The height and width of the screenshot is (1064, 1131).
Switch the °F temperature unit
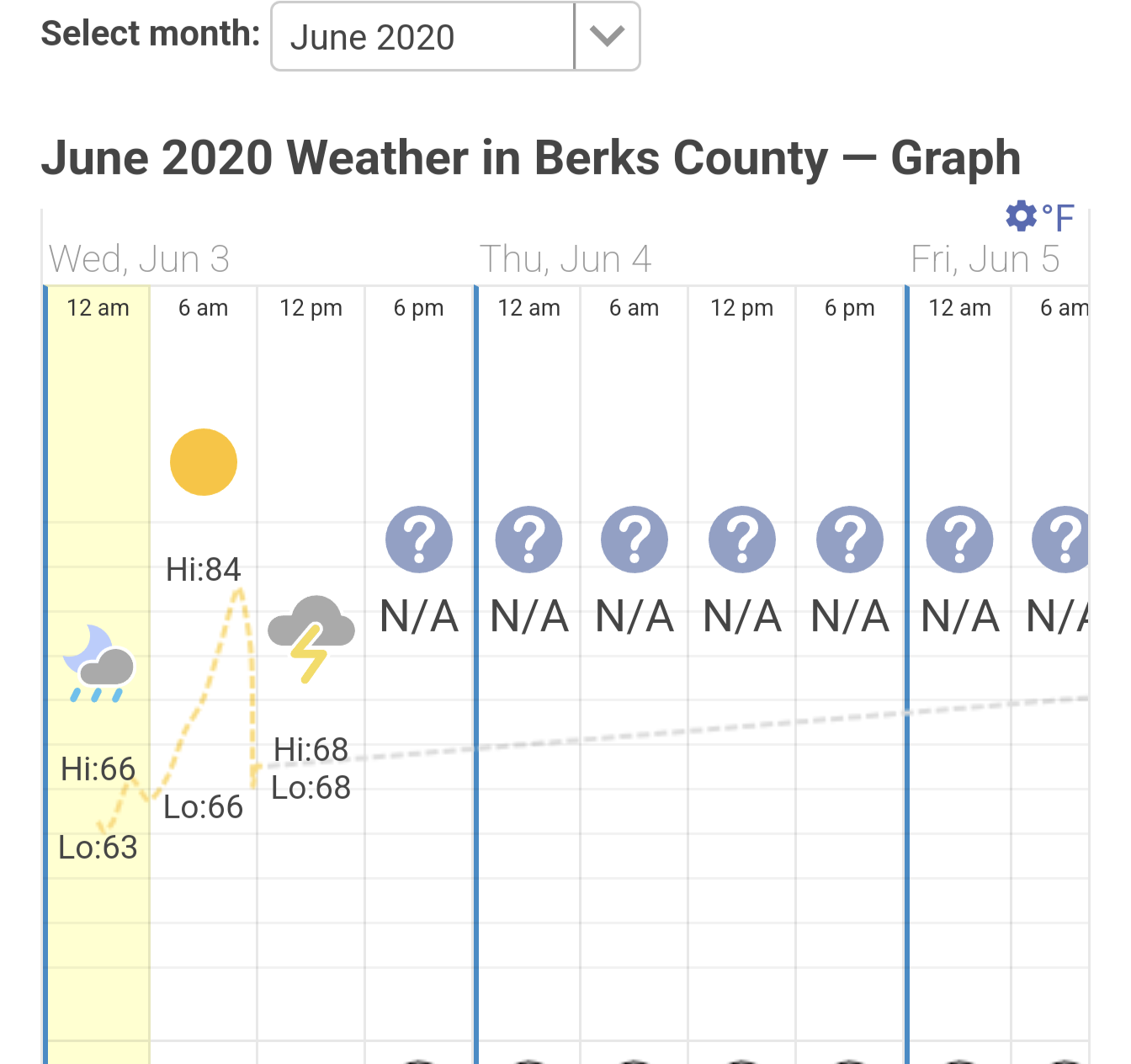tap(1058, 218)
